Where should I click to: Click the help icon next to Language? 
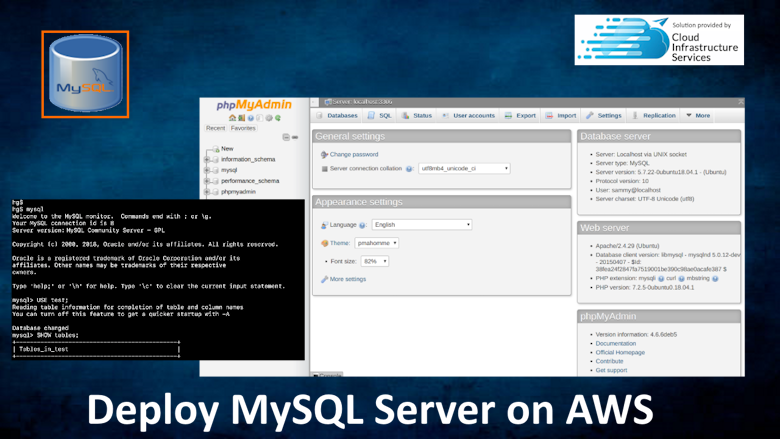pos(362,225)
